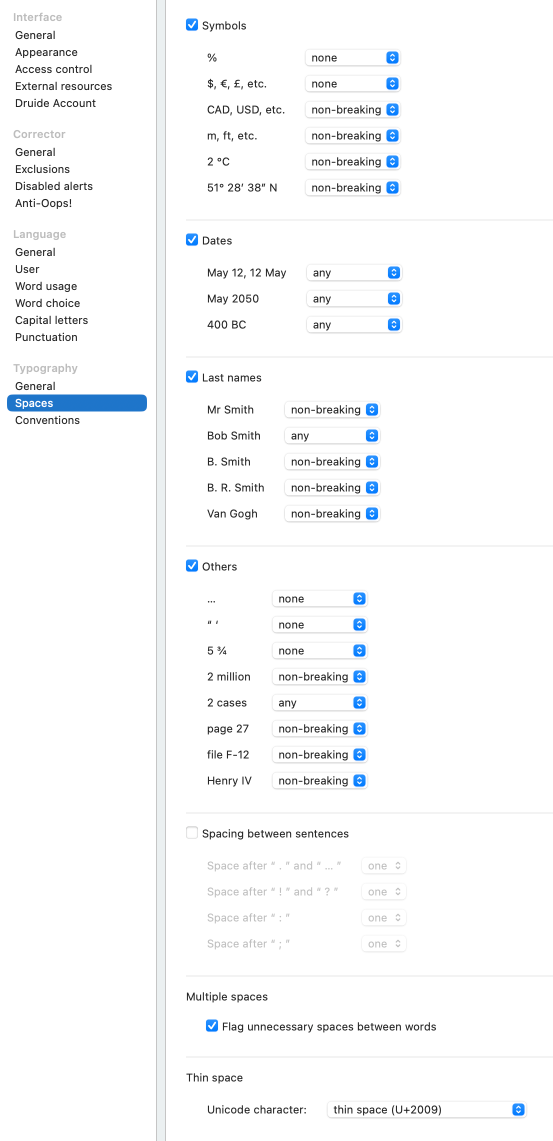Uncheck the Symbols checkbox
Viewport: 553px width, 1141px height.
[192, 25]
